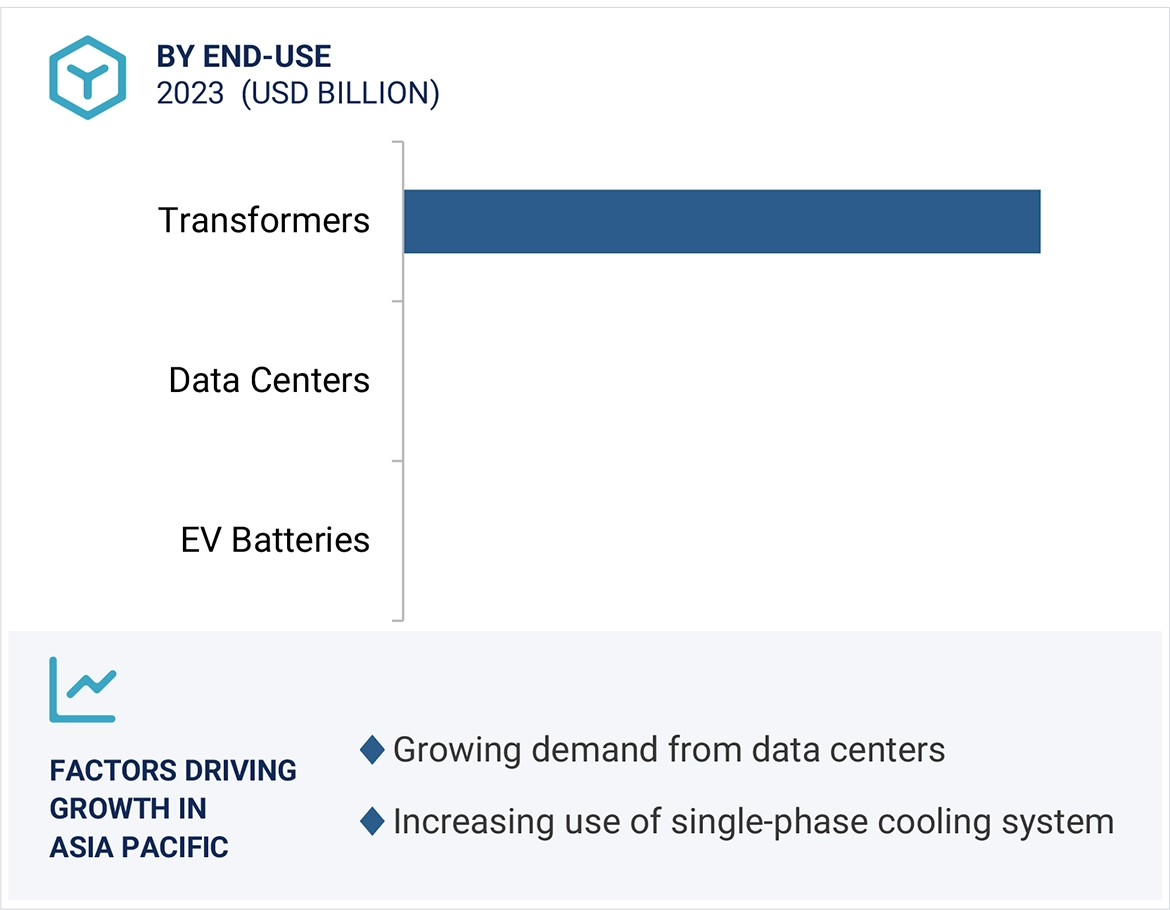Image resolution: width=1170 pixels, height=910 pixels.
Task: Click the 2023 year text
Action: (190, 94)
